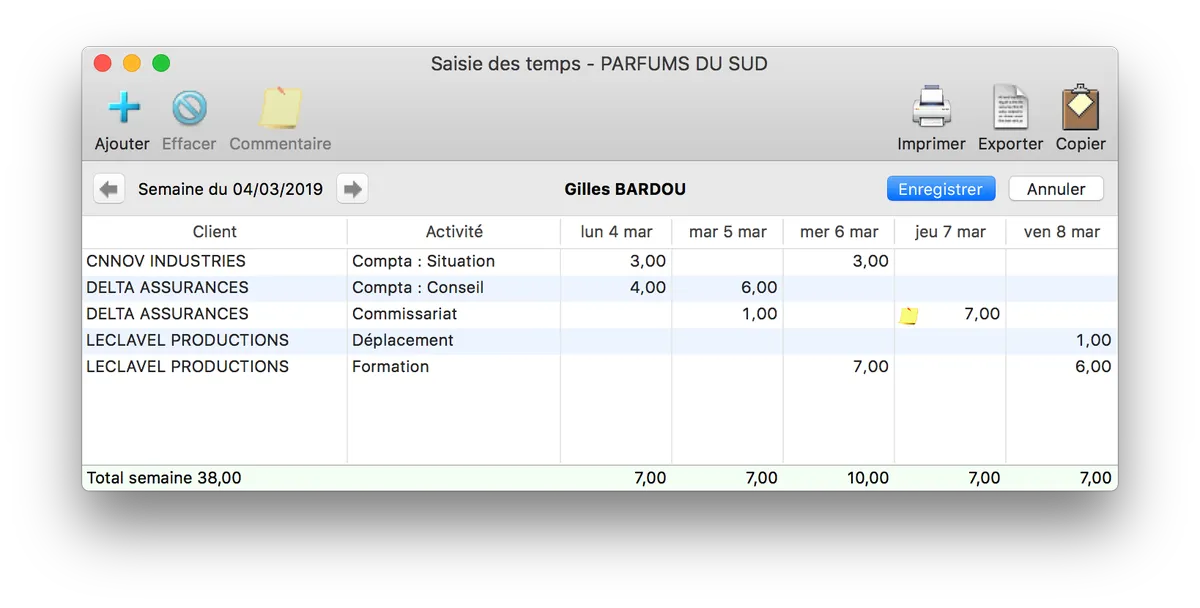Go to next week arrow
The width and height of the screenshot is (1200, 608).
coord(352,189)
